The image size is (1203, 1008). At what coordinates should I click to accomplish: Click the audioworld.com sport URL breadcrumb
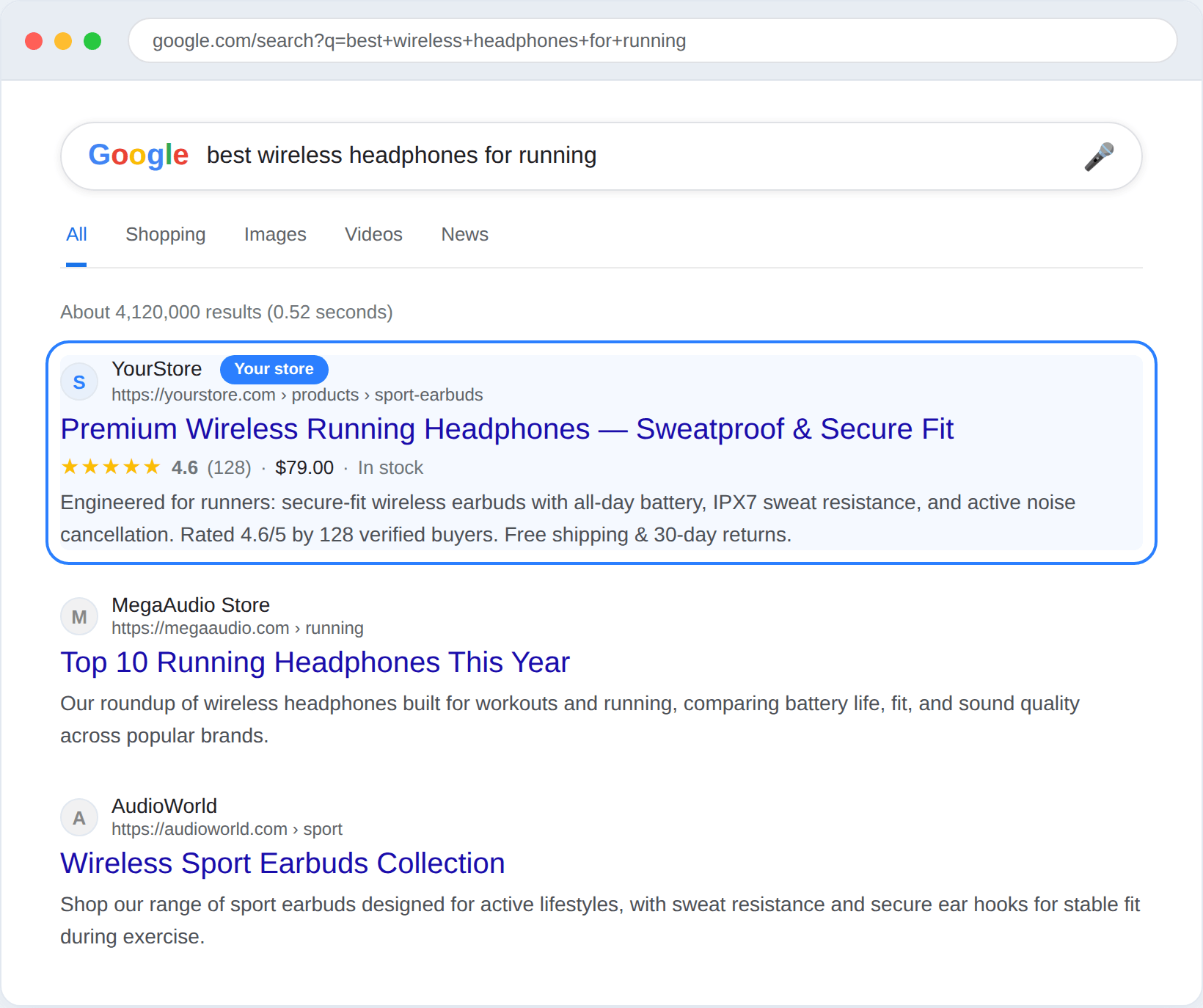(x=227, y=829)
